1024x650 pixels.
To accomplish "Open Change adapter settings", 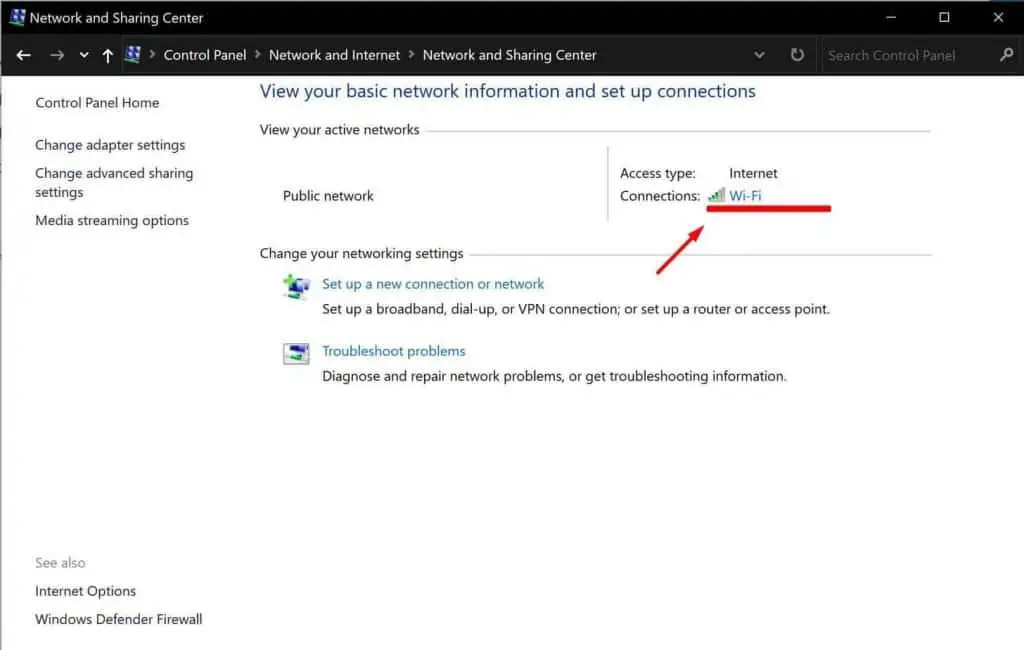I will [109, 145].
